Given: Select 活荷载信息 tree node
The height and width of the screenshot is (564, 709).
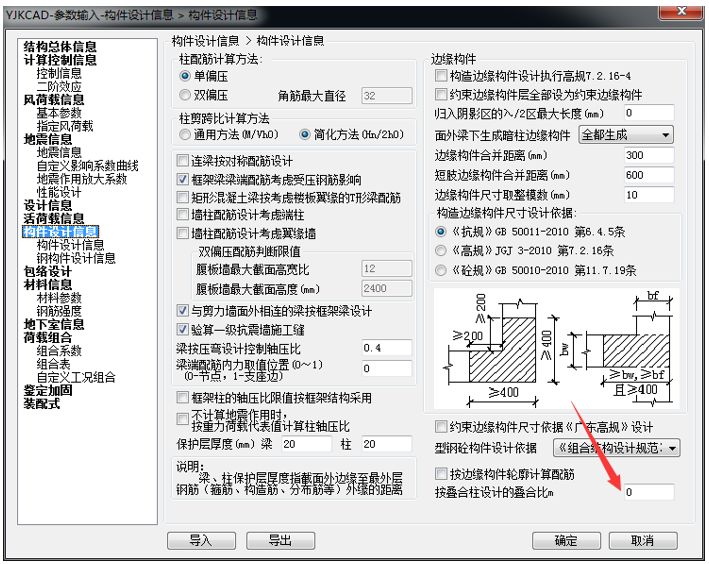Looking at the screenshot, I should pyautogui.click(x=54, y=218).
